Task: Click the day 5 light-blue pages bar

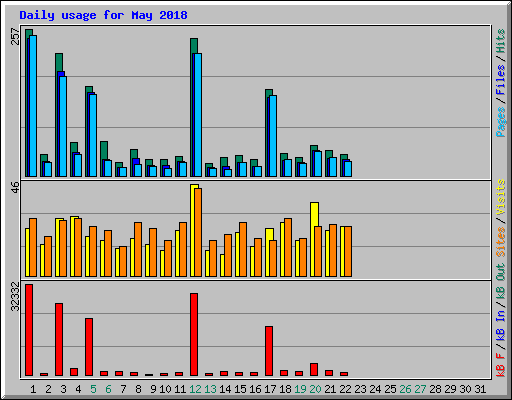Action: click(93, 135)
